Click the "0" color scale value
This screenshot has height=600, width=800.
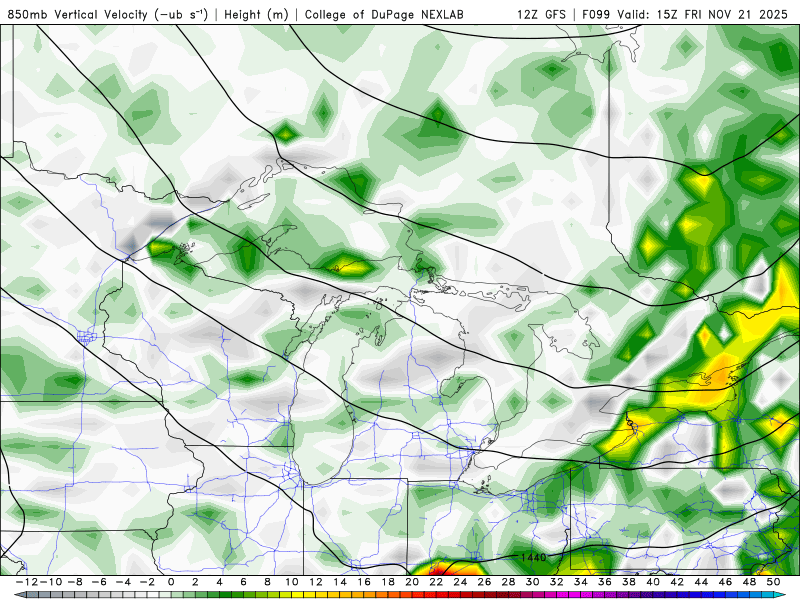pyautogui.click(x=171, y=582)
